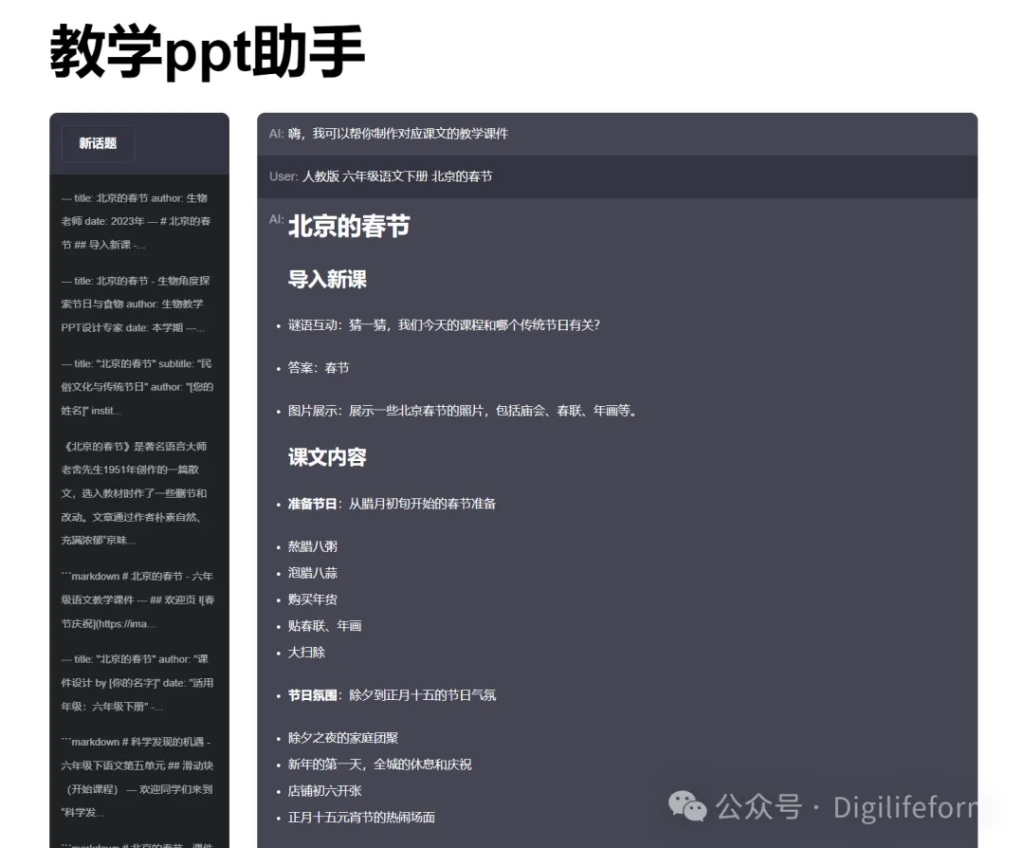Open history item by author 生物老师
The image size is (1024, 848).
pyautogui.click(x=137, y=221)
